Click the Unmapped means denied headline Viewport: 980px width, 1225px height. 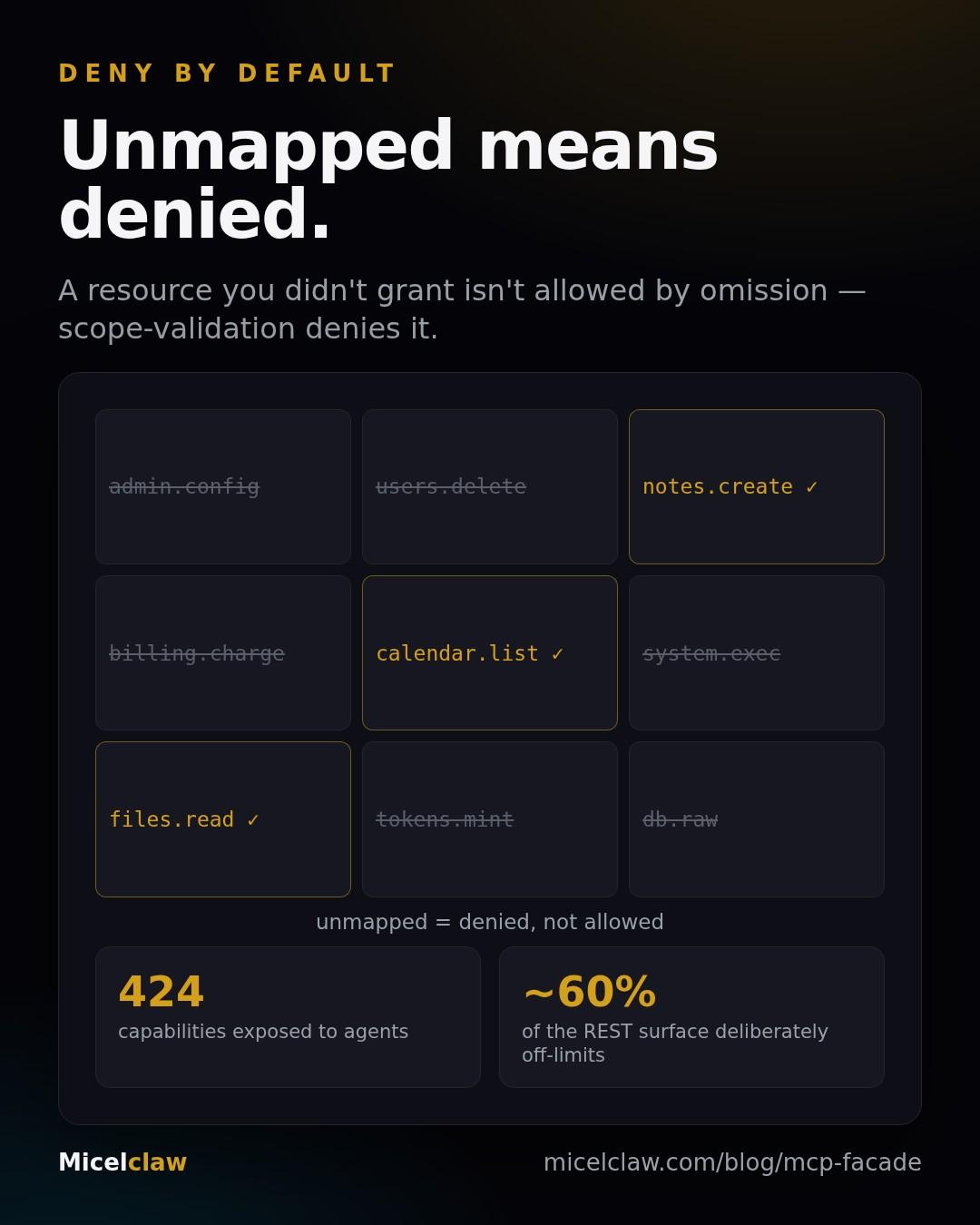click(388, 180)
